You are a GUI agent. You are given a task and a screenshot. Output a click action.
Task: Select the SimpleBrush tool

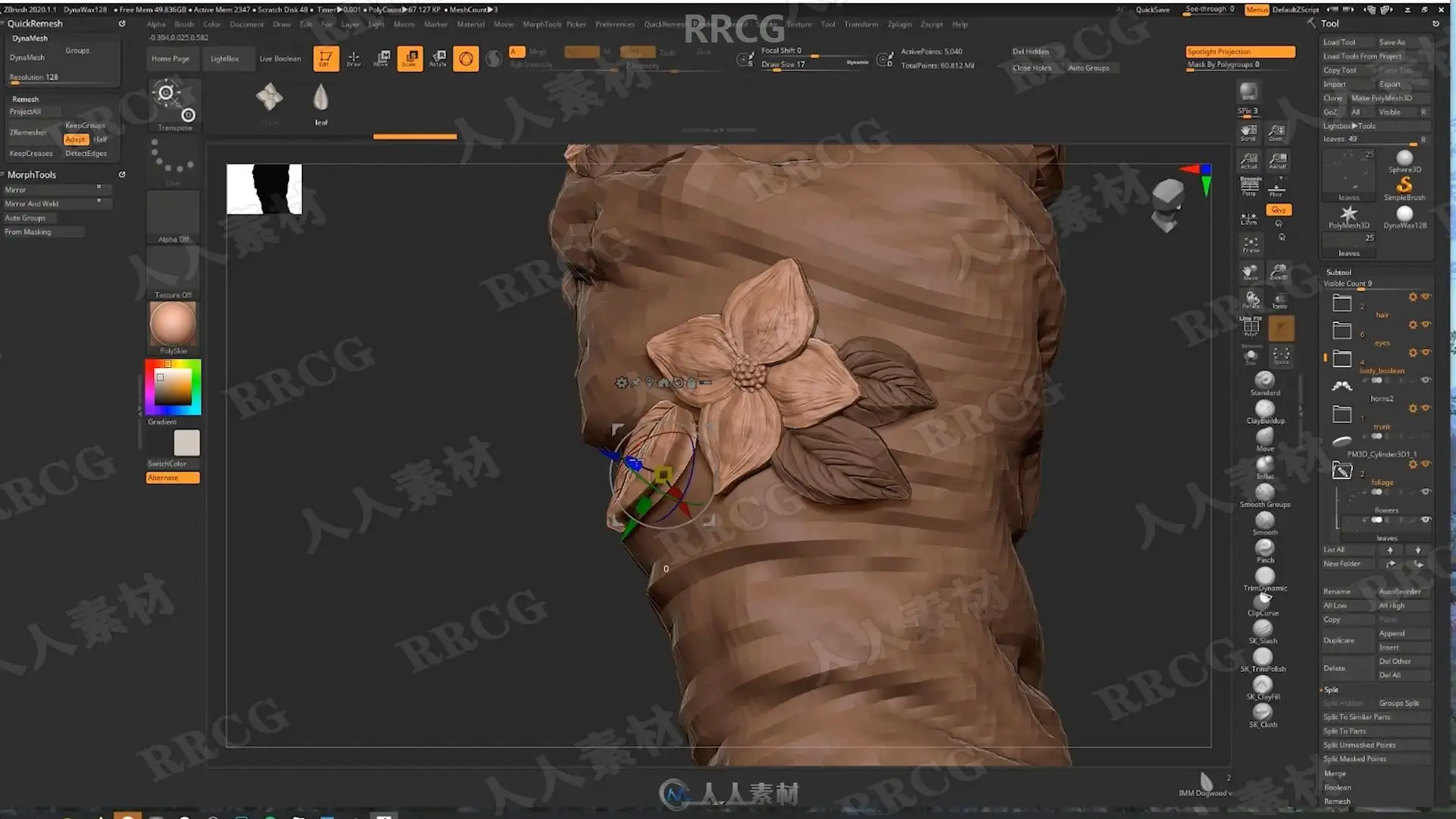pyautogui.click(x=1404, y=188)
